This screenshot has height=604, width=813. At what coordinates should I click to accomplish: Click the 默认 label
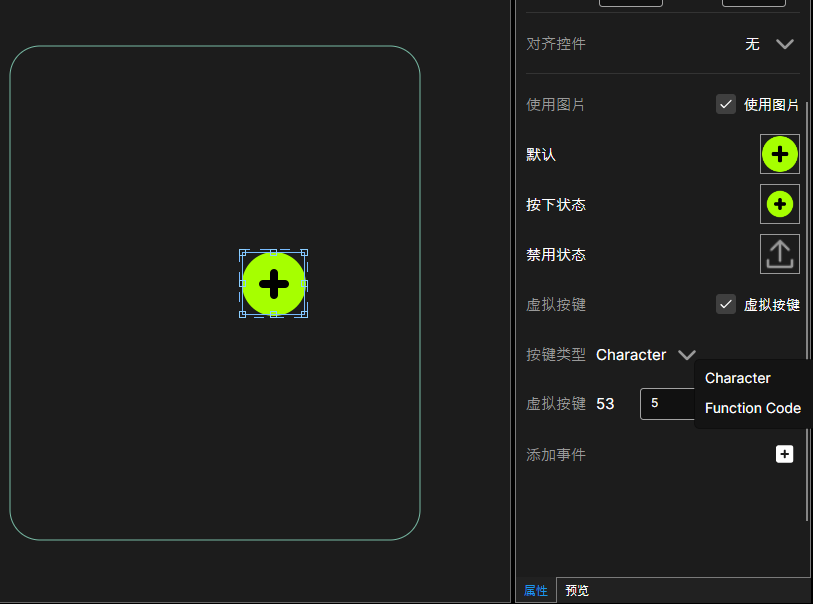[541, 154]
